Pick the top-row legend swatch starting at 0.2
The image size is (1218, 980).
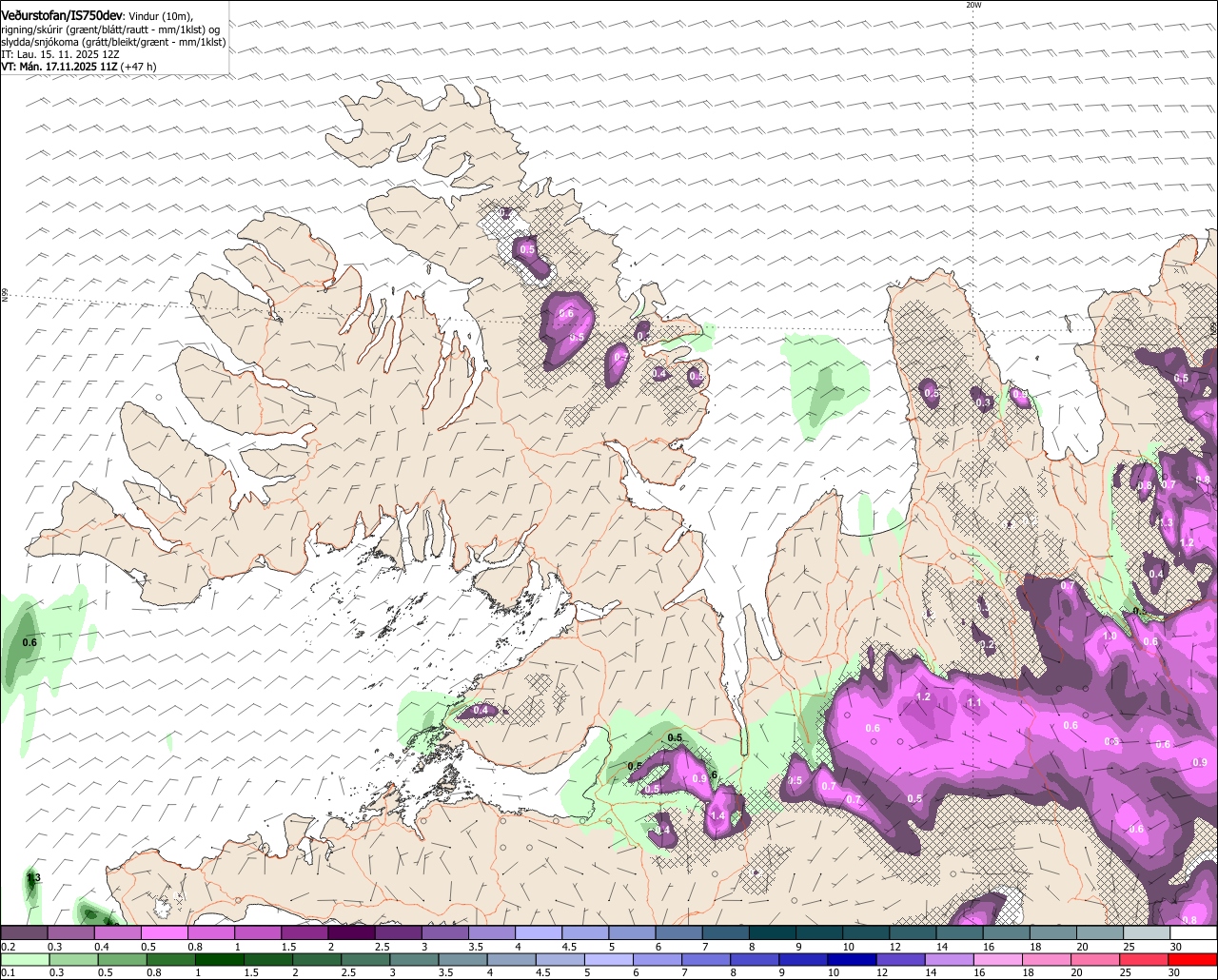point(24,933)
